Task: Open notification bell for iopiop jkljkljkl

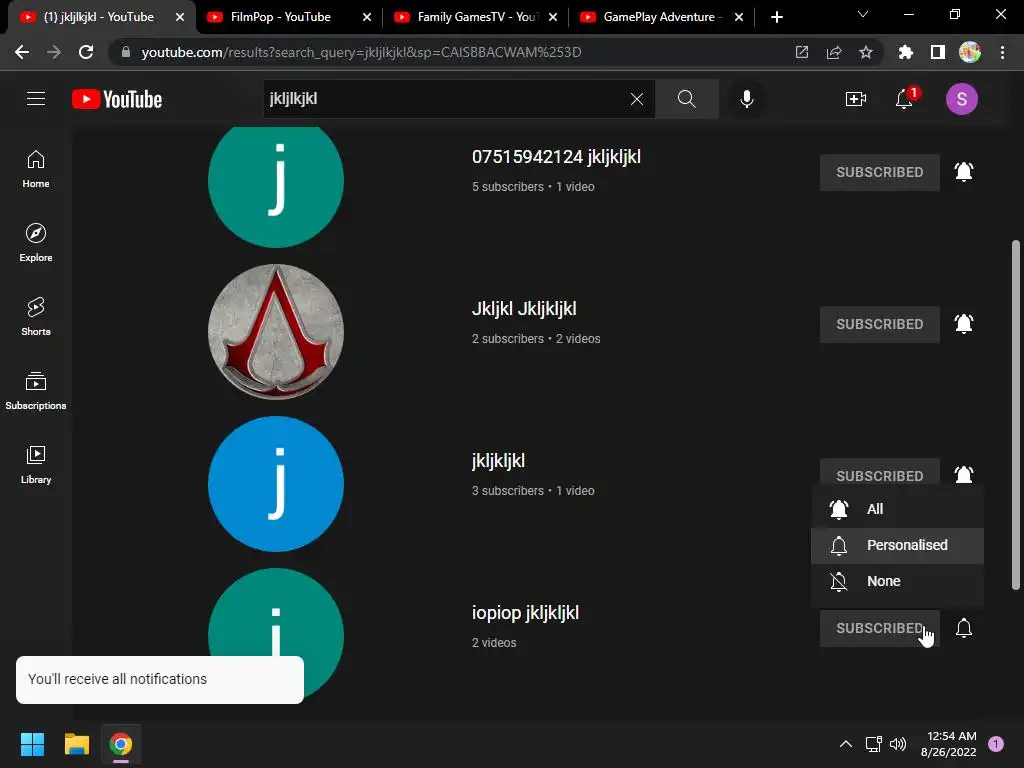Action: coord(964,628)
